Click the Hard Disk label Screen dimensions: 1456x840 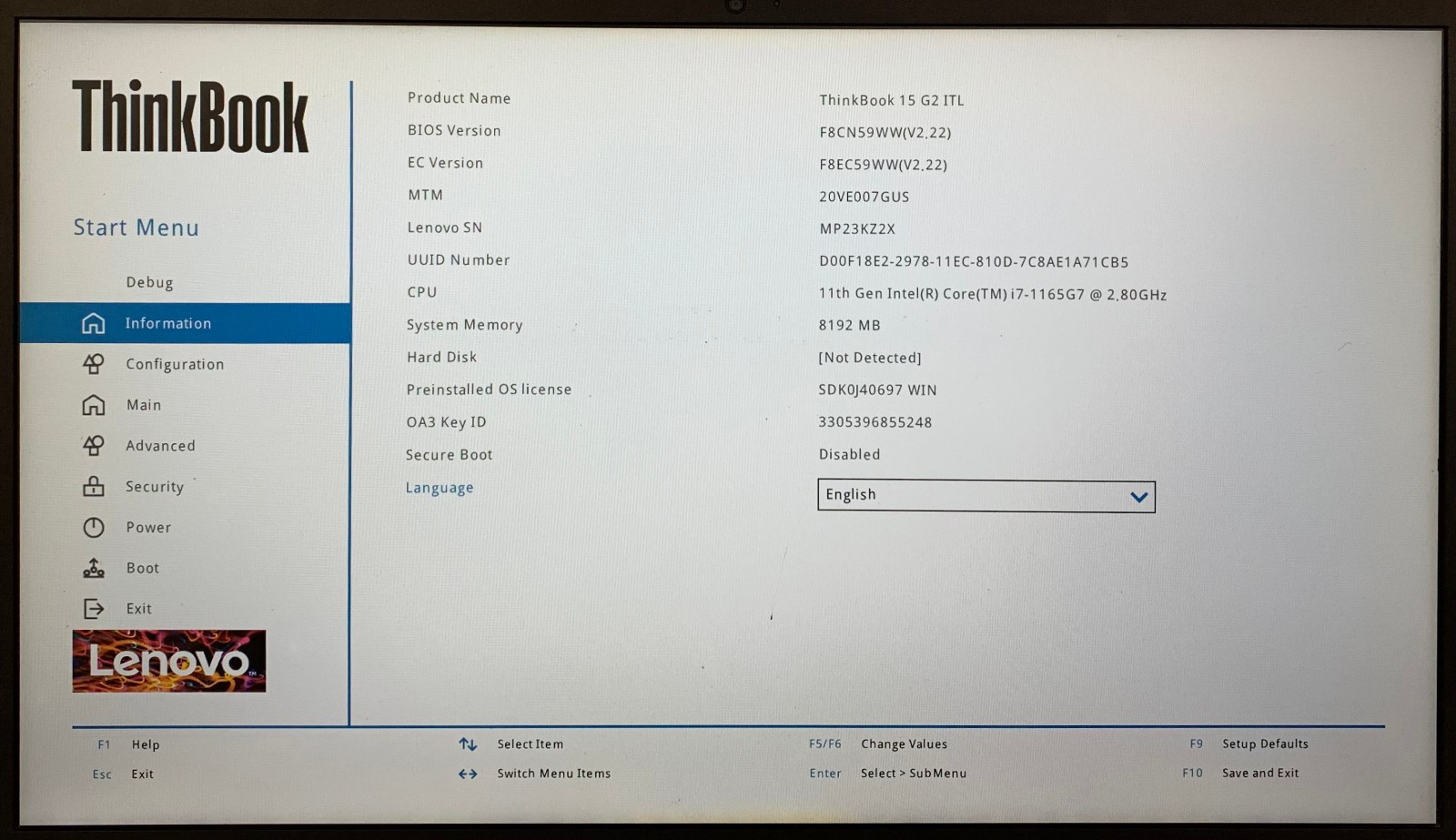coord(441,357)
